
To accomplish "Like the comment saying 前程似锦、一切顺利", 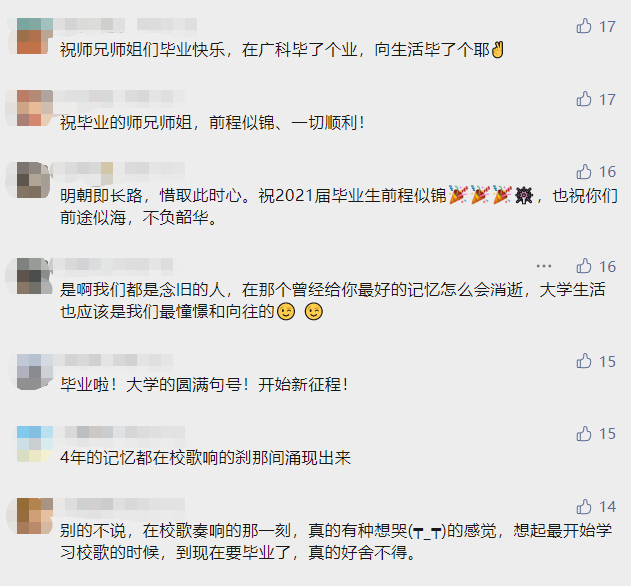I will (584, 99).
